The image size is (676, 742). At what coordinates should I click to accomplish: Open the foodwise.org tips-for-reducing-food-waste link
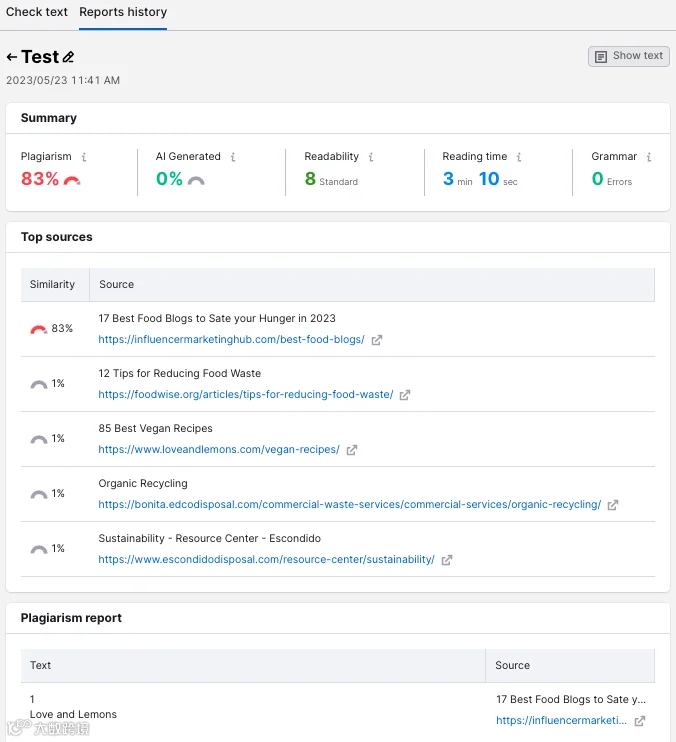(245, 395)
